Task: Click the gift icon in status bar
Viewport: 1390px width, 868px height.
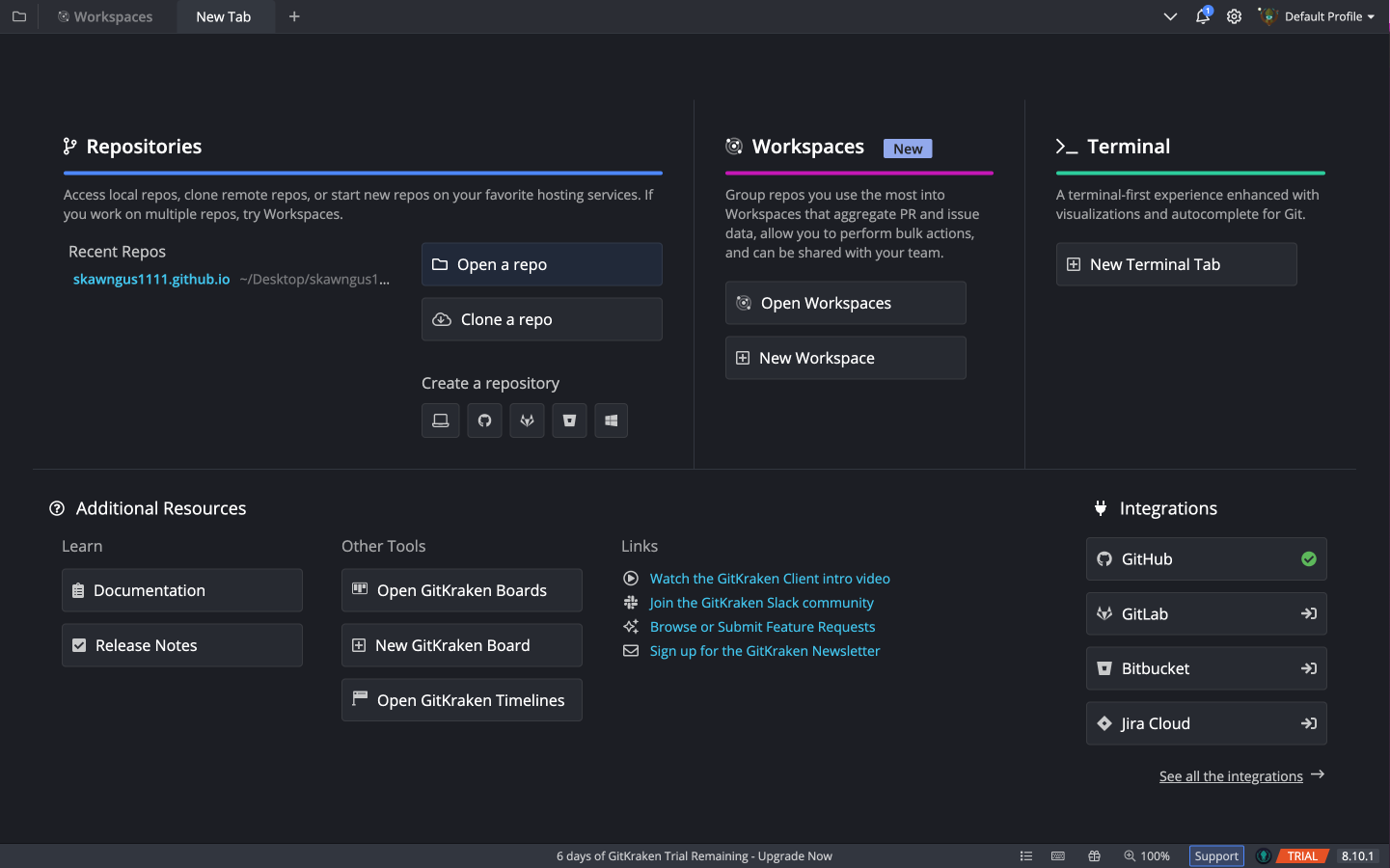Action: 1094,856
